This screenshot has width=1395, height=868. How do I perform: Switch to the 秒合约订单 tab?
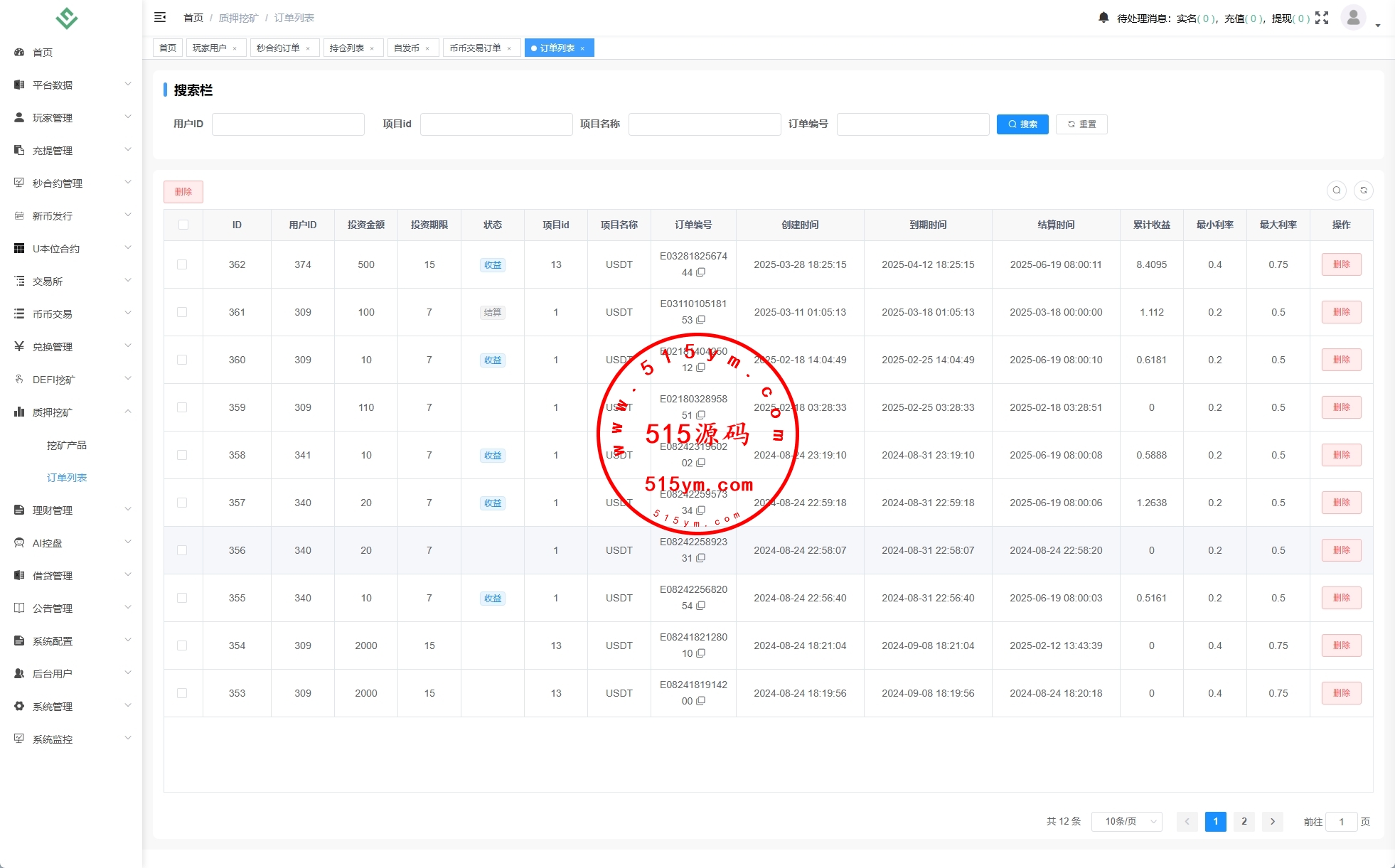coord(278,48)
